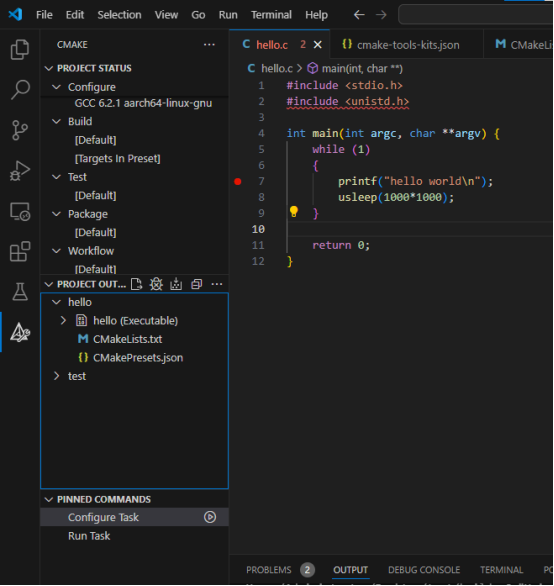Open CMakePresets.json in the outline

138,358
